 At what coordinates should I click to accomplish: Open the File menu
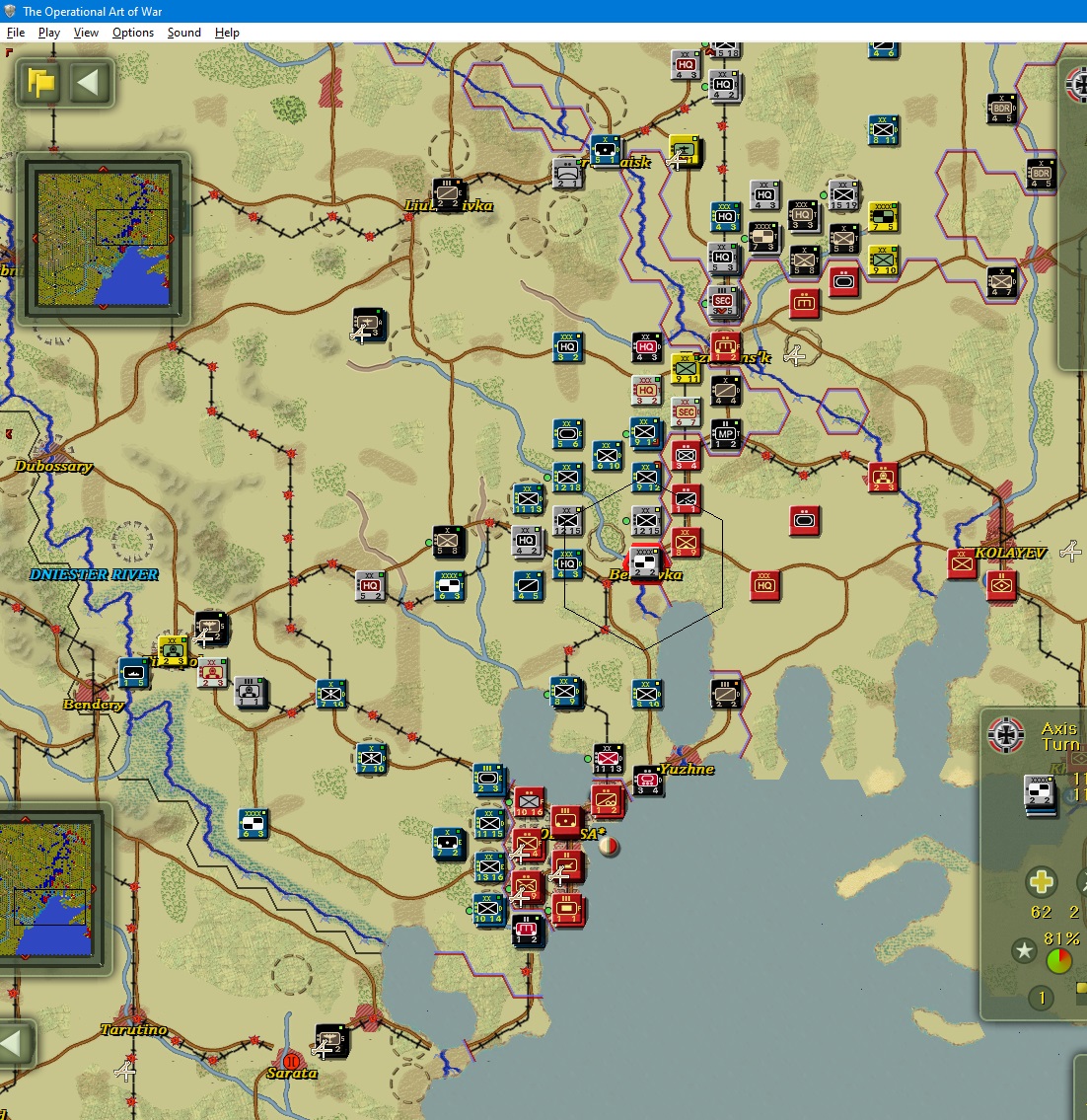[x=16, y=33]
